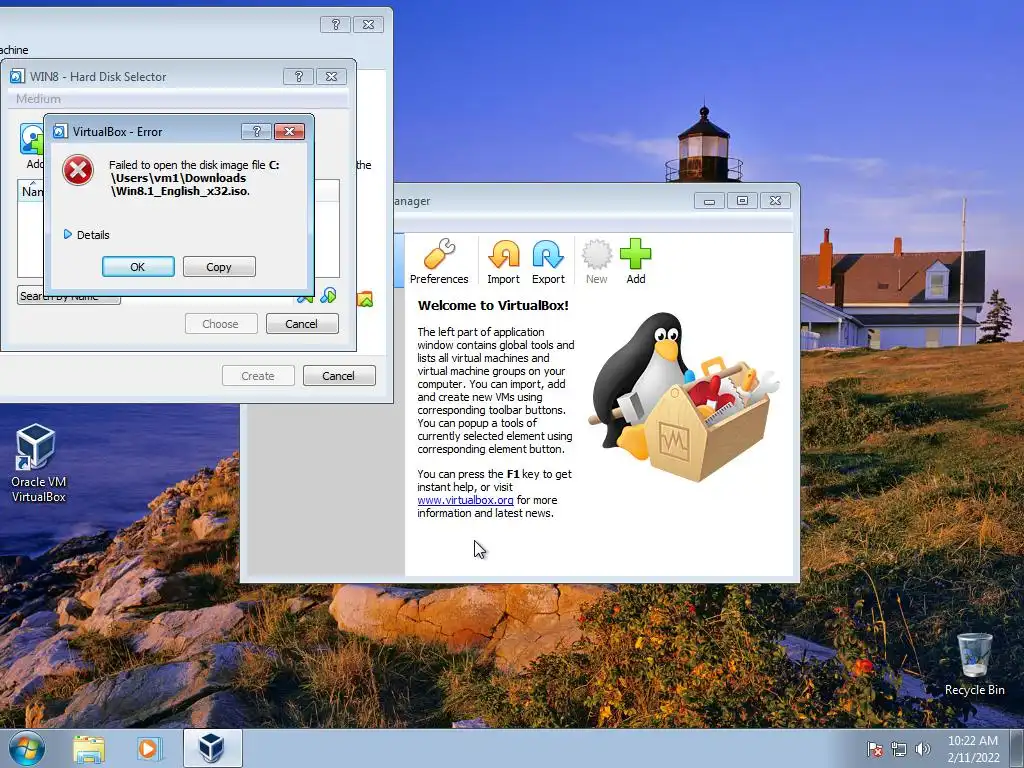Click the Create button in the wizard
This screenshot has width=1024, height=768.
click(x=258, y=376)
